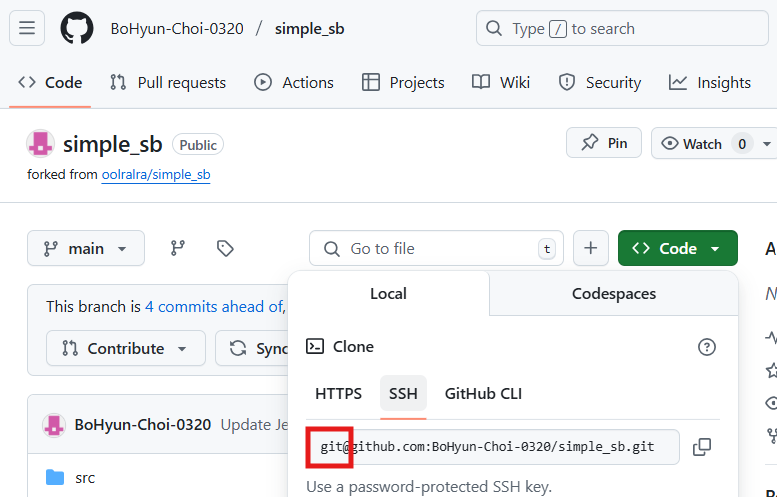Open the Wiki tab
This screenshot has width=777, height=497.
[x=500, y=82]
